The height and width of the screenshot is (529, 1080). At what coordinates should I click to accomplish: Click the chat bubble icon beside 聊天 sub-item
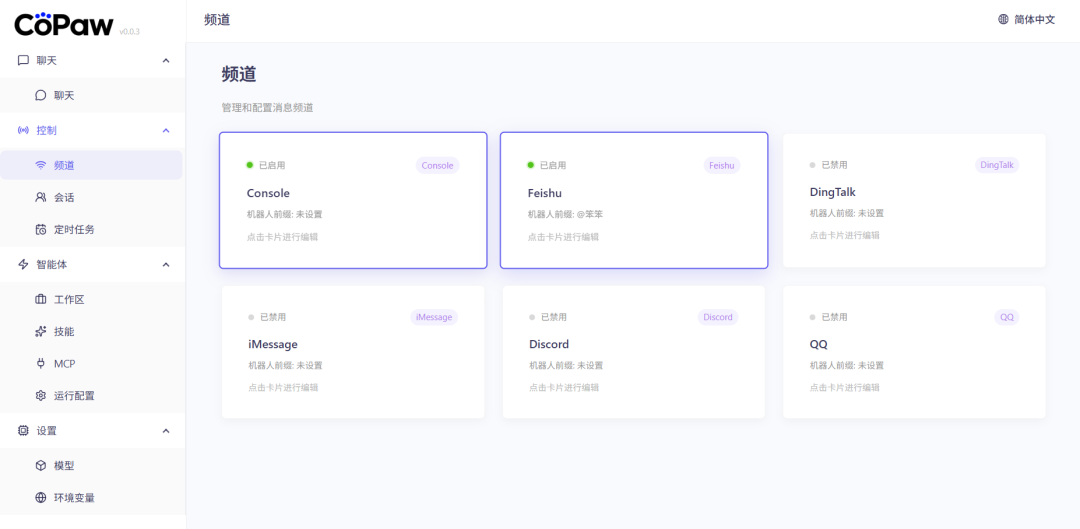point(41,96)
